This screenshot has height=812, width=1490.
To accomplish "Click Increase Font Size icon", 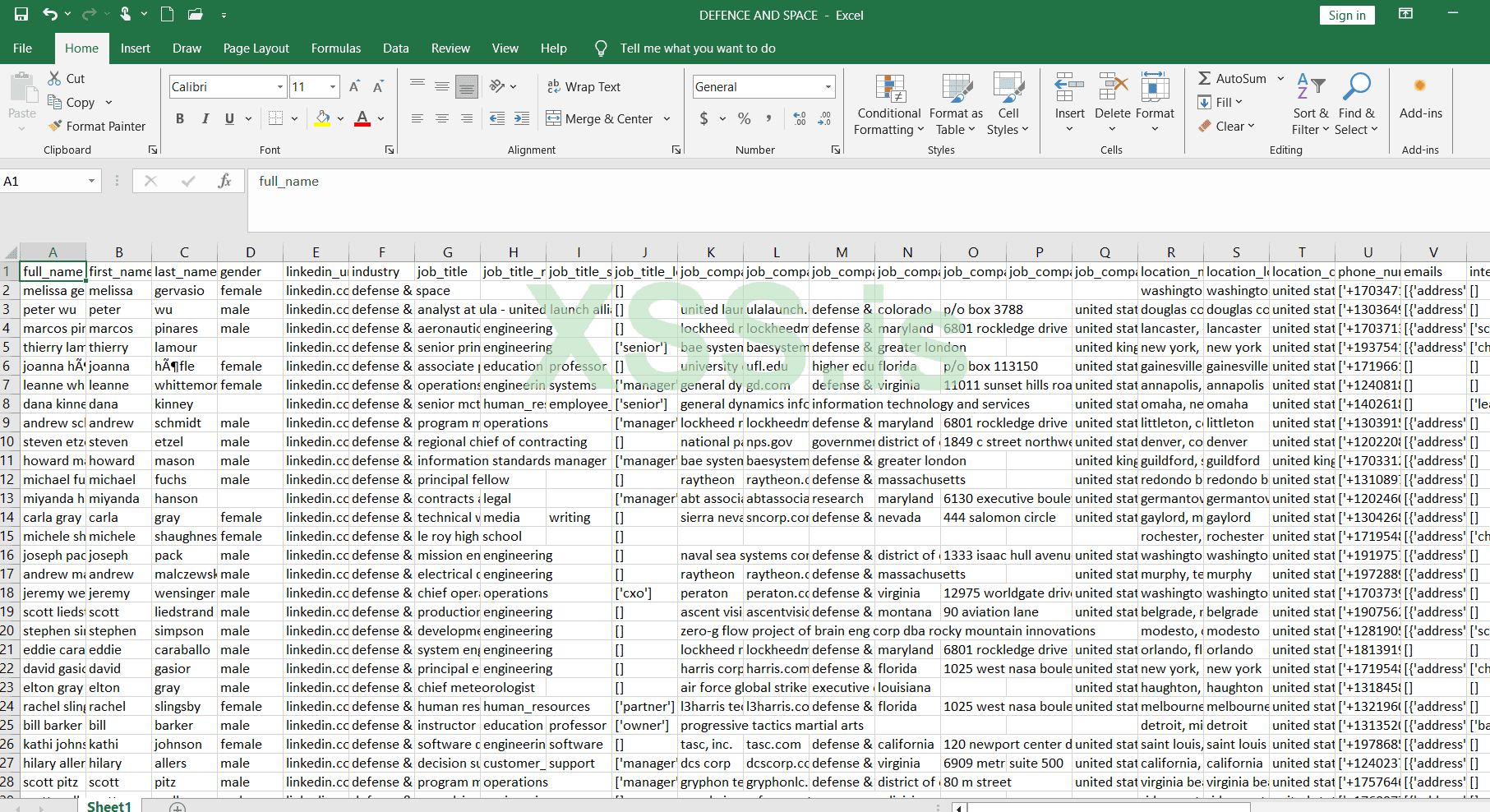I will 354,86.
